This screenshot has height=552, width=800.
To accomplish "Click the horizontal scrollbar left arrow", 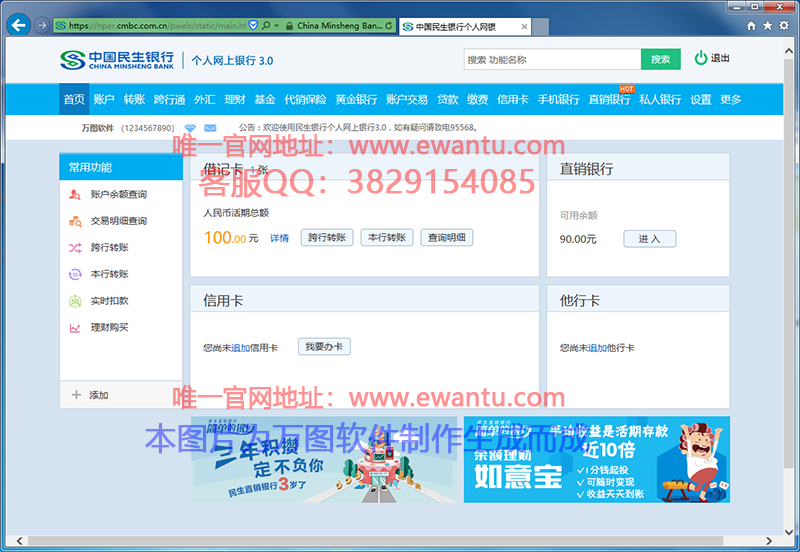I will 19,541.
